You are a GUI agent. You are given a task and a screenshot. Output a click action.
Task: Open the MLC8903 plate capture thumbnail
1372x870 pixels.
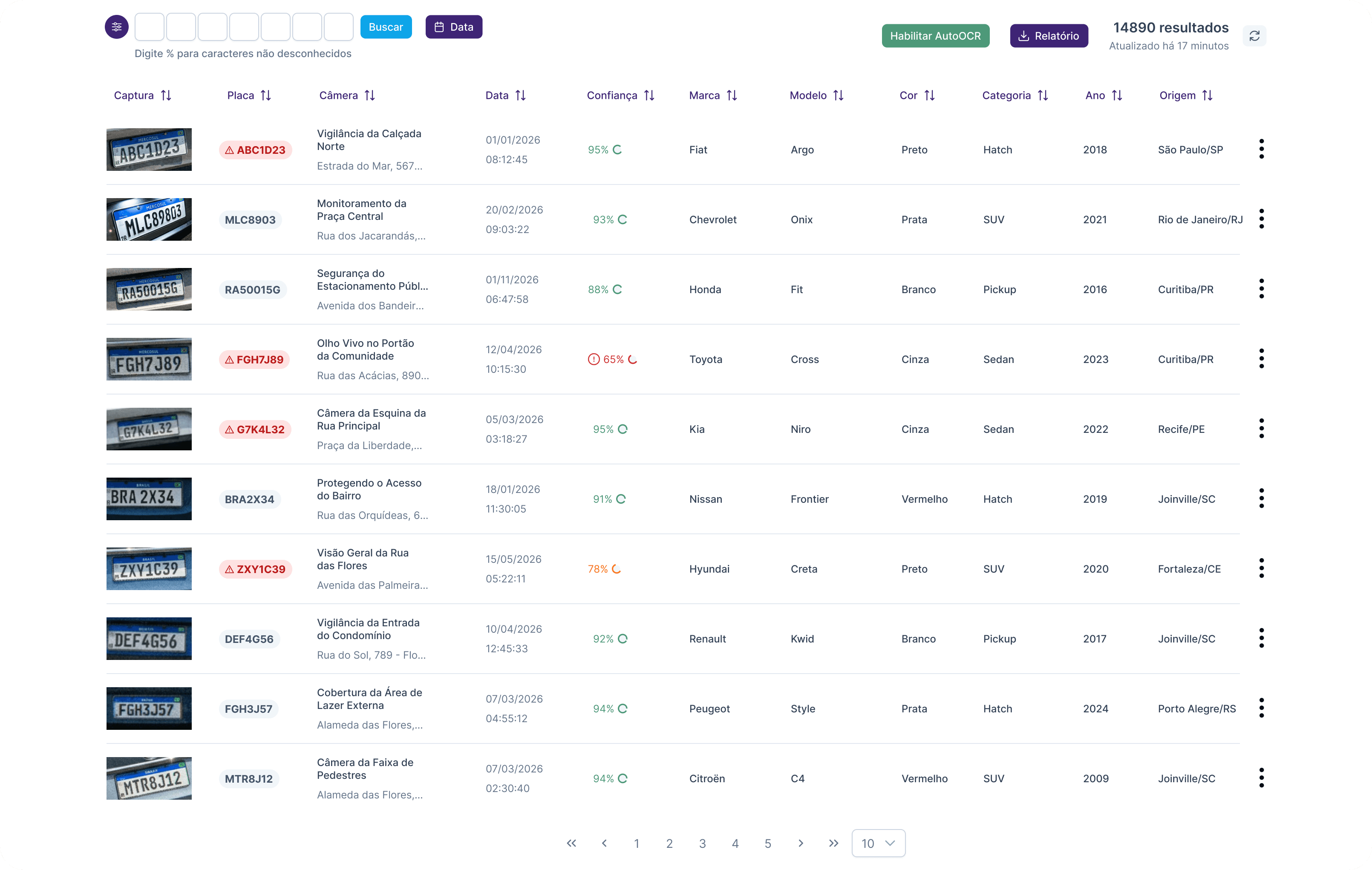tap(149, 219)
